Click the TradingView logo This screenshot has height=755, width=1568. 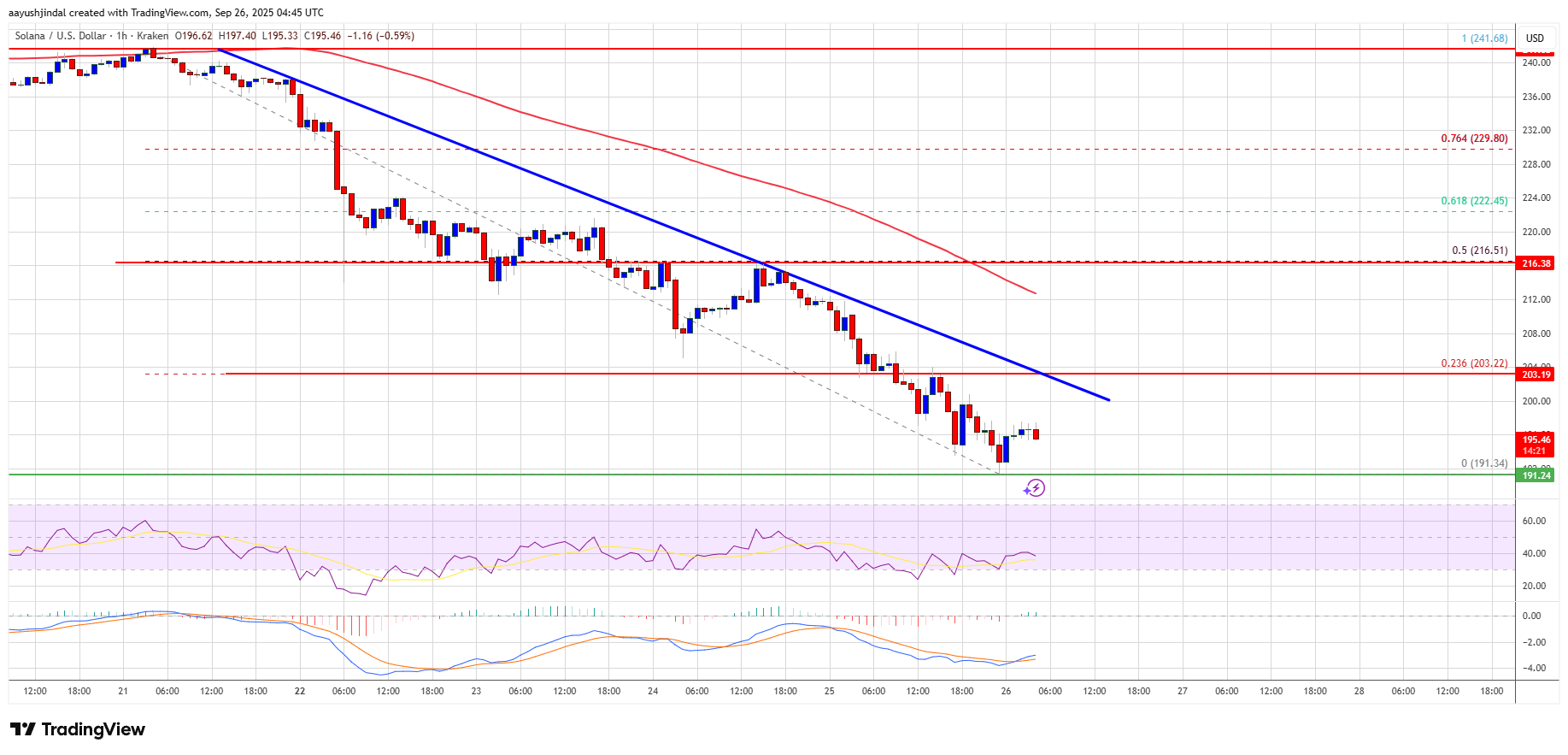click(78, 729)
